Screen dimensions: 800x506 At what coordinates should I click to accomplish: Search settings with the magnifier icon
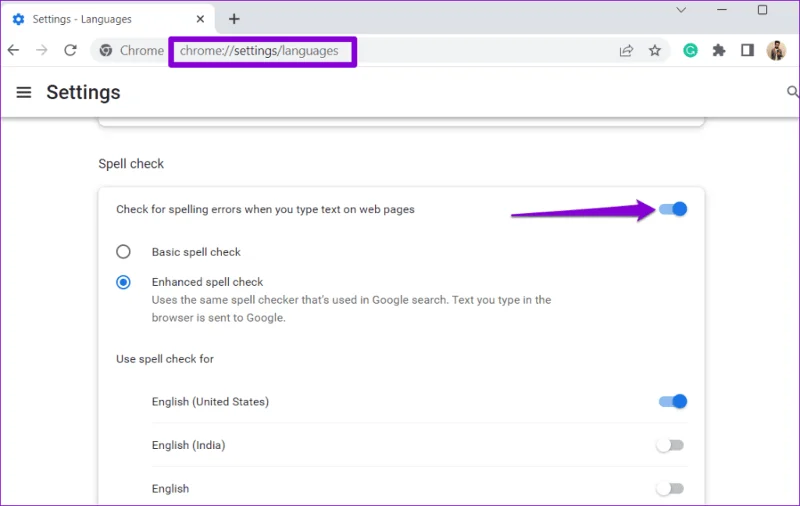792,92
